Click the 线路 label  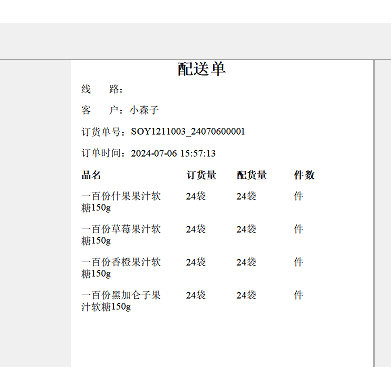tap(102, 89)
